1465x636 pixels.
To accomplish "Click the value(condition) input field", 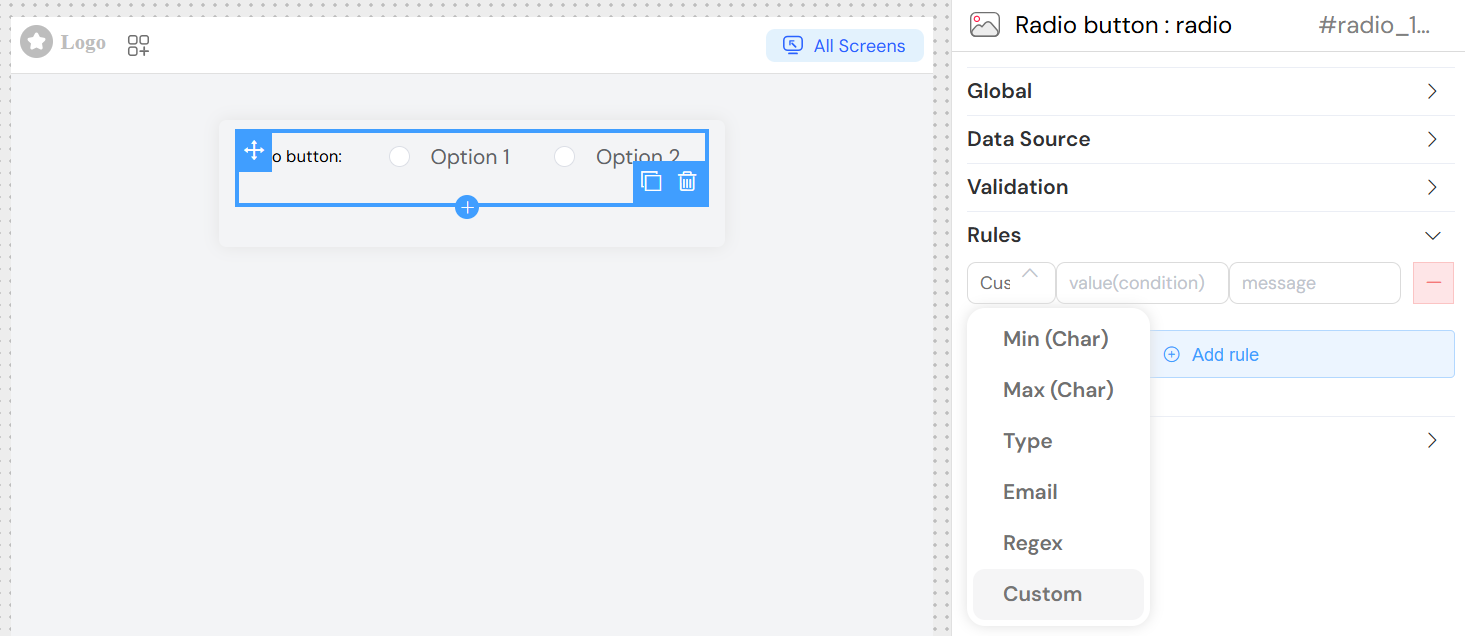I will coord(1141,283).
